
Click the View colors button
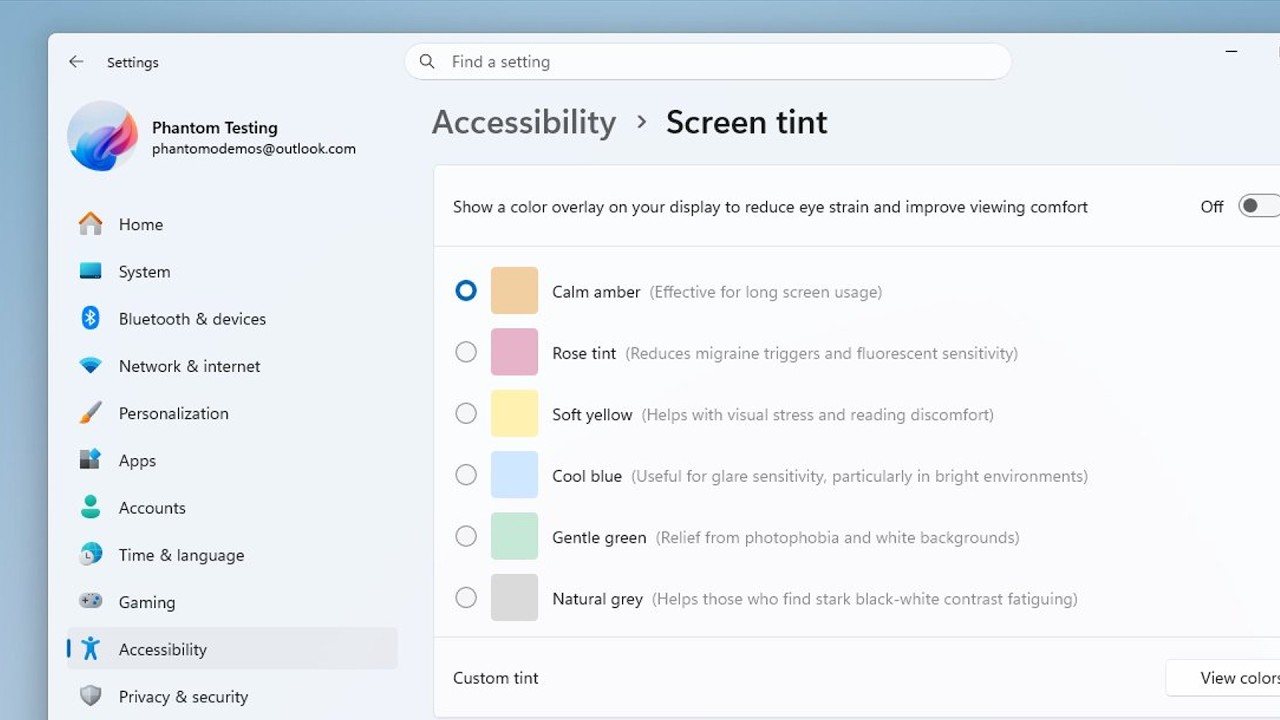1223,678
